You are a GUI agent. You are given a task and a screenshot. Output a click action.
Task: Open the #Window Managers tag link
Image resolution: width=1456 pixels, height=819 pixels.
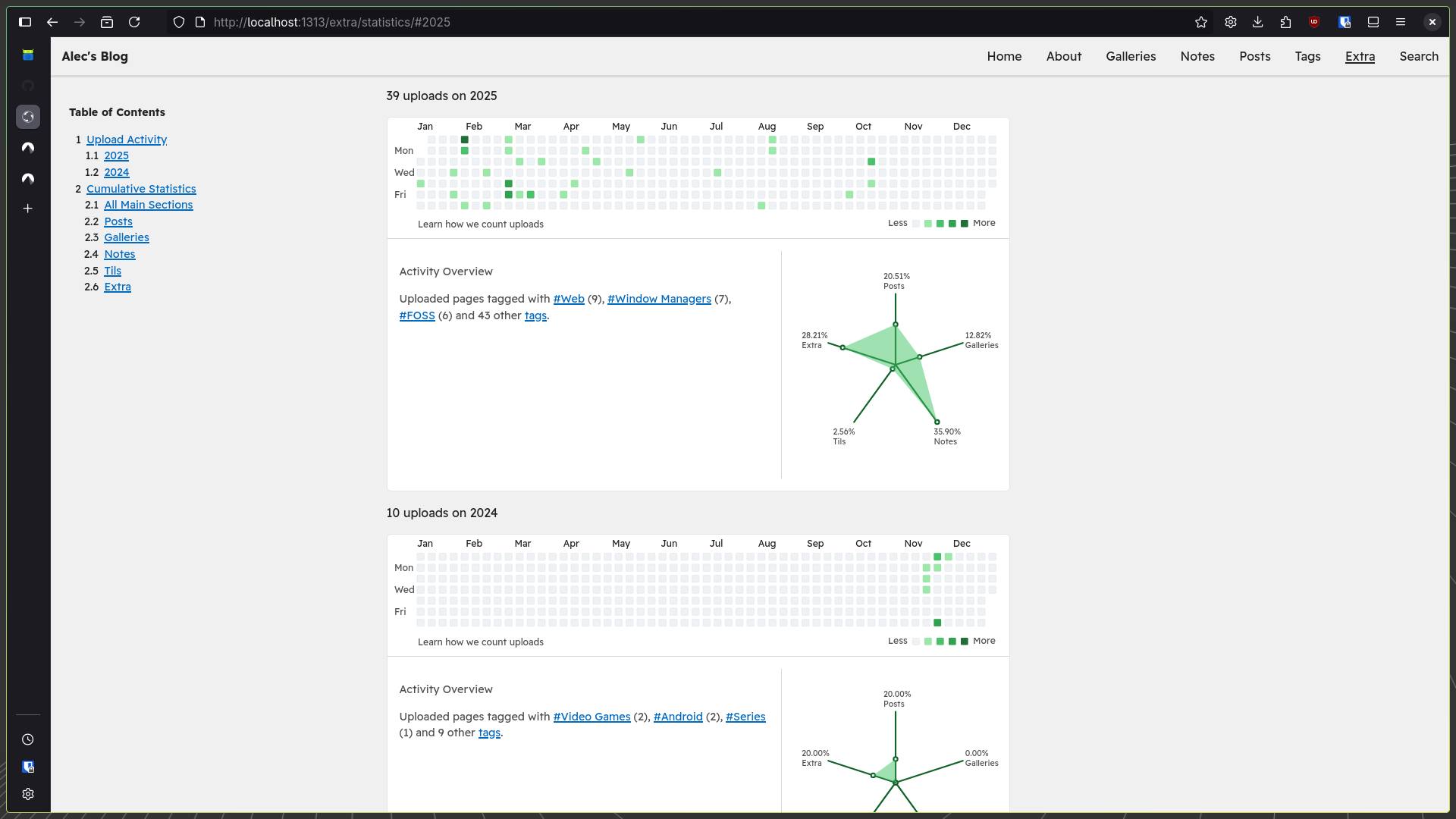(x=659, y=299)
